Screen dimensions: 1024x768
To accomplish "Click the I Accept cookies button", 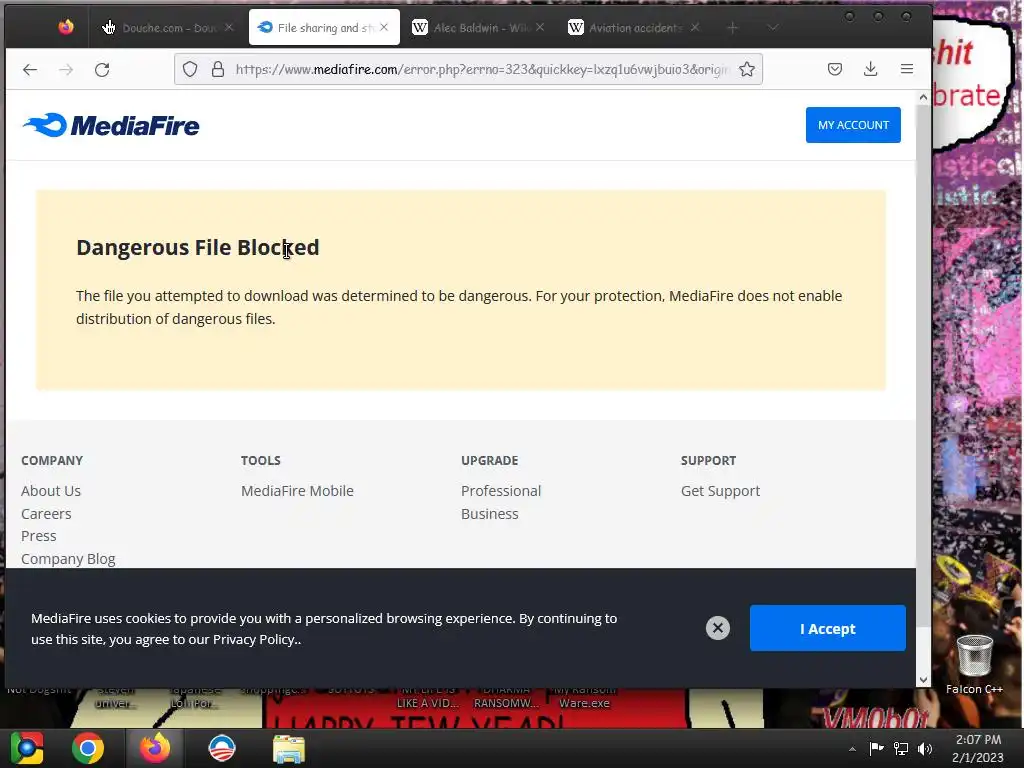I will pos(827,628).
